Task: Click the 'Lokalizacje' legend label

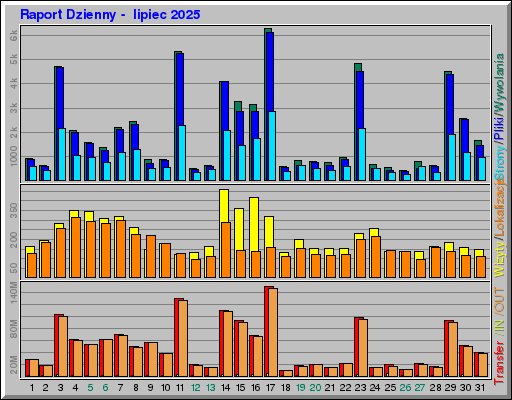Action: click(x=499, y=207)
